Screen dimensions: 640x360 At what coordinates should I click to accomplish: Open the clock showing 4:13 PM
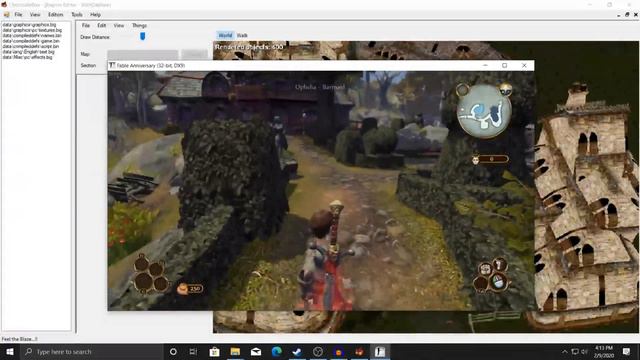[603, 351]
